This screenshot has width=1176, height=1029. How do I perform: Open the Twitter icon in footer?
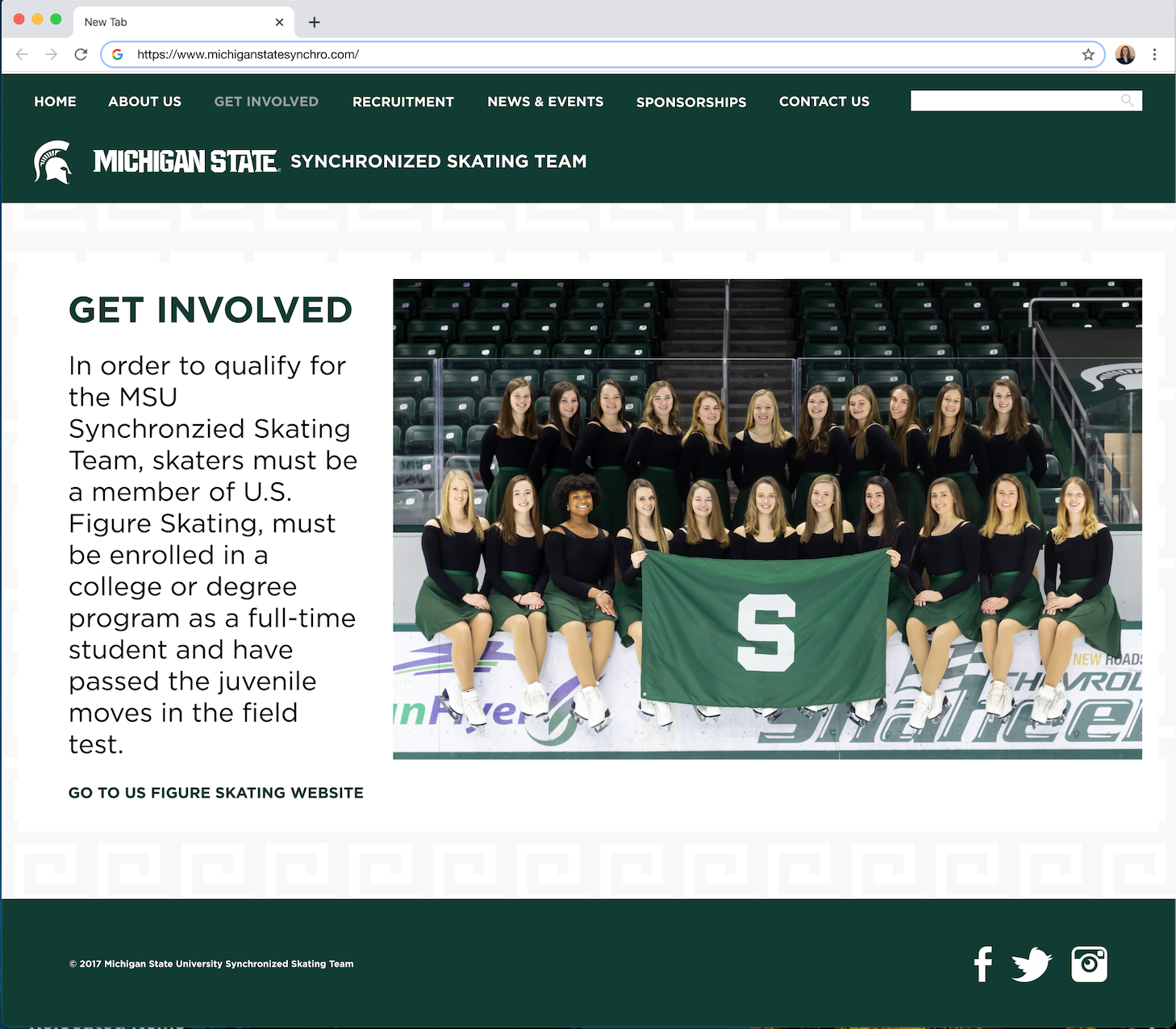pos(1032,964)
